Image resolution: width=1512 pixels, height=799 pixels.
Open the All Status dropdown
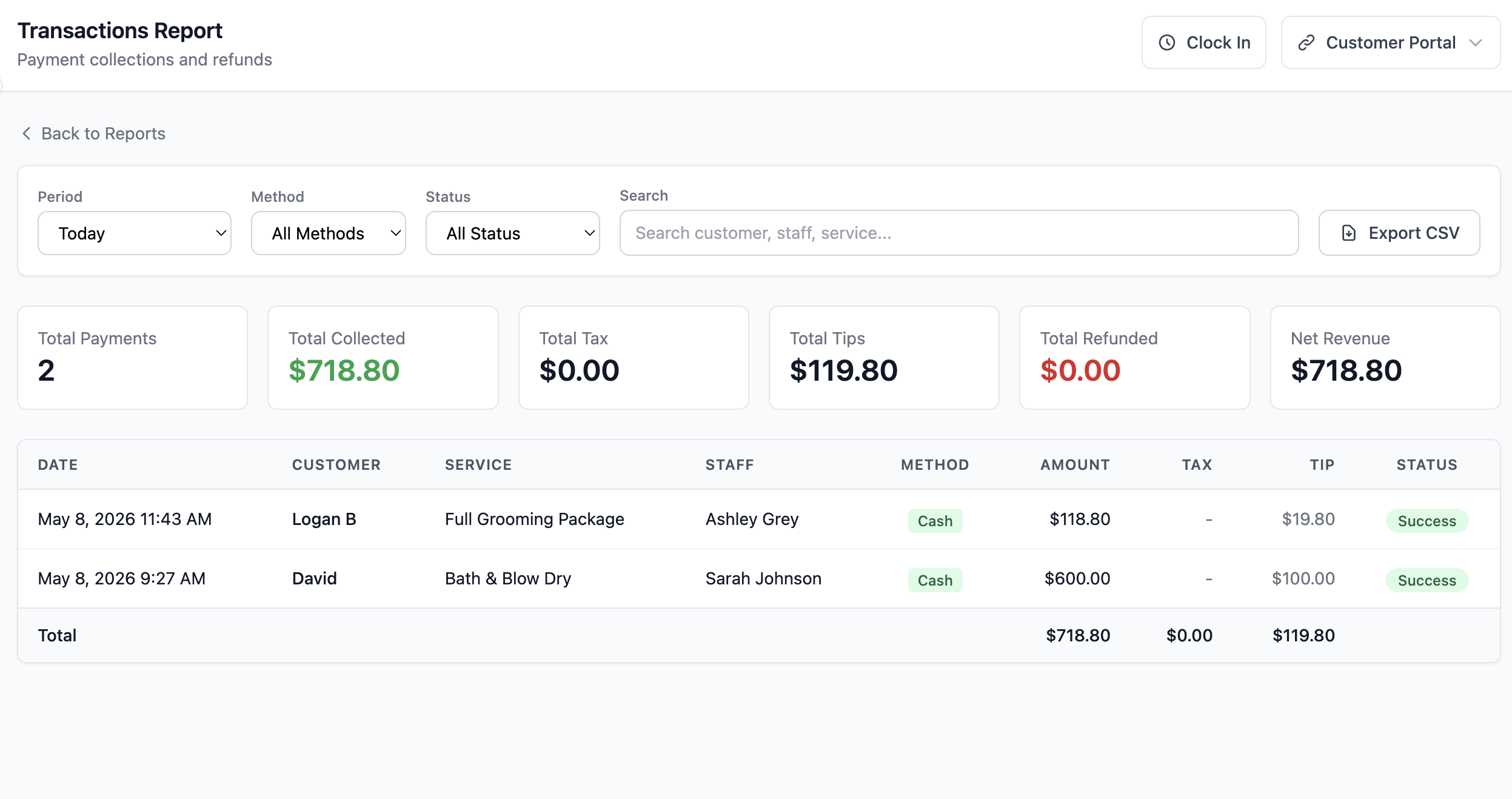tap(512, 233)
